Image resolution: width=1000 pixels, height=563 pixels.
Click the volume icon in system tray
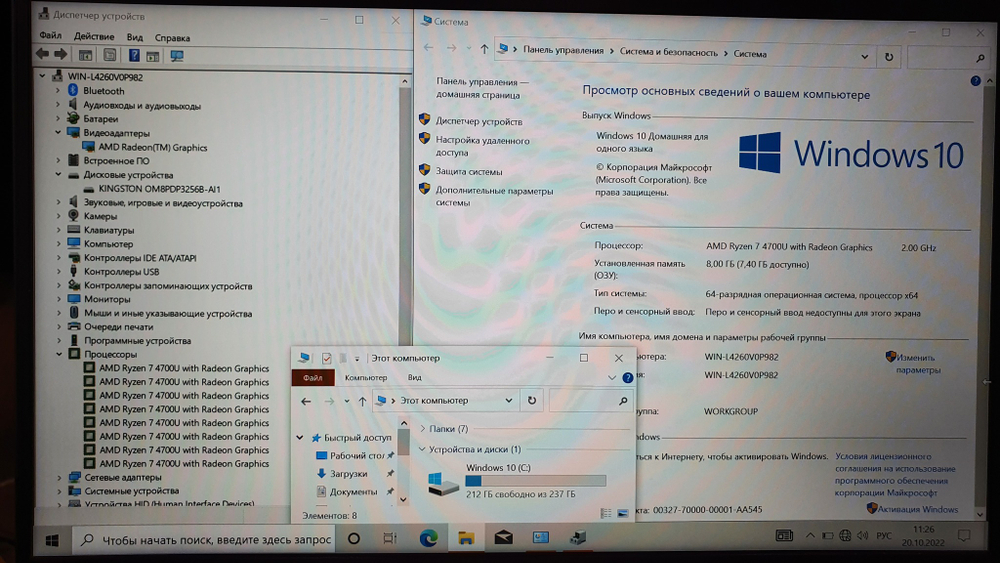862,535
